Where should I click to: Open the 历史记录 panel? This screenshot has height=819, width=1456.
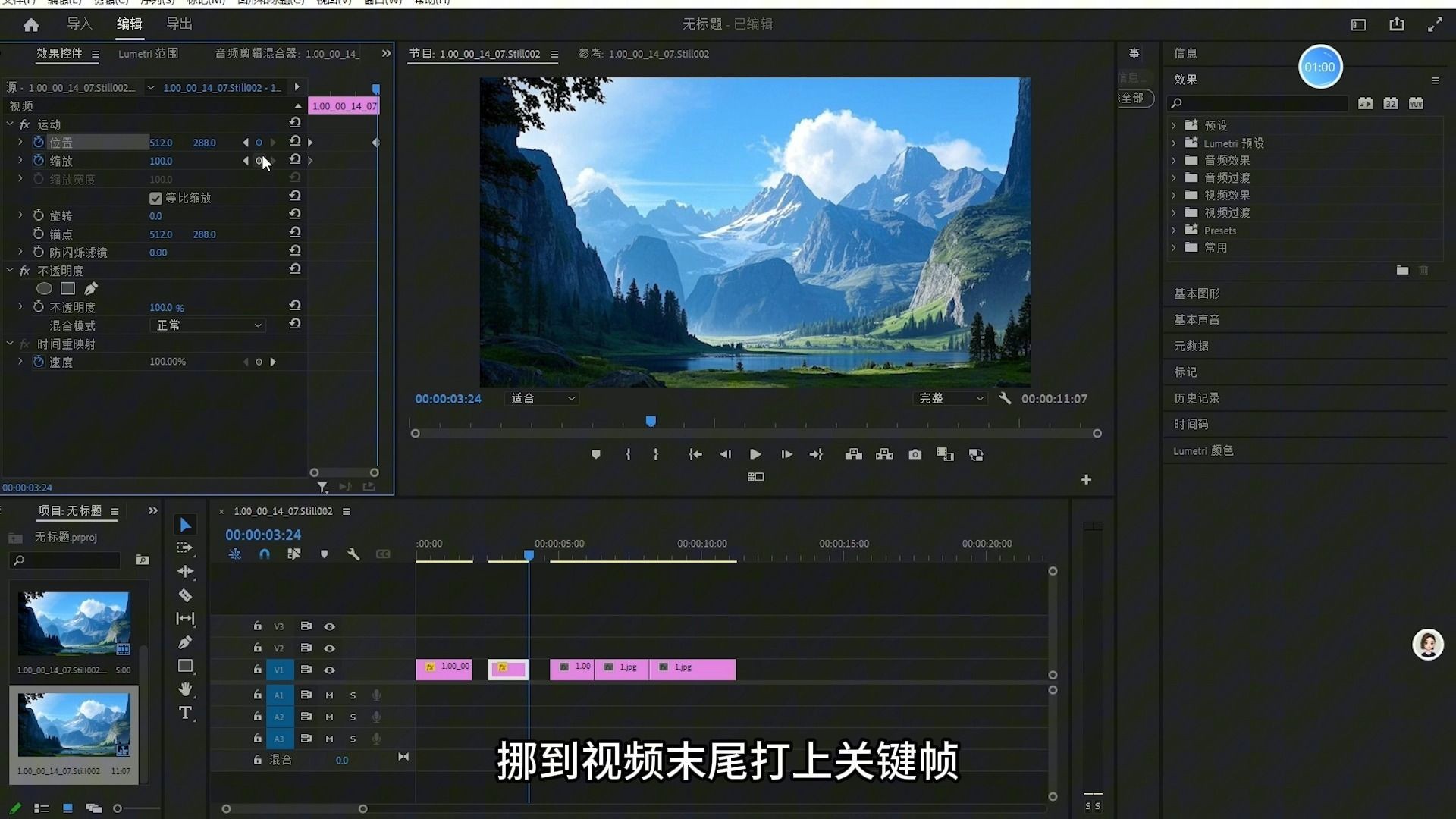click(x=1197, y=397)
